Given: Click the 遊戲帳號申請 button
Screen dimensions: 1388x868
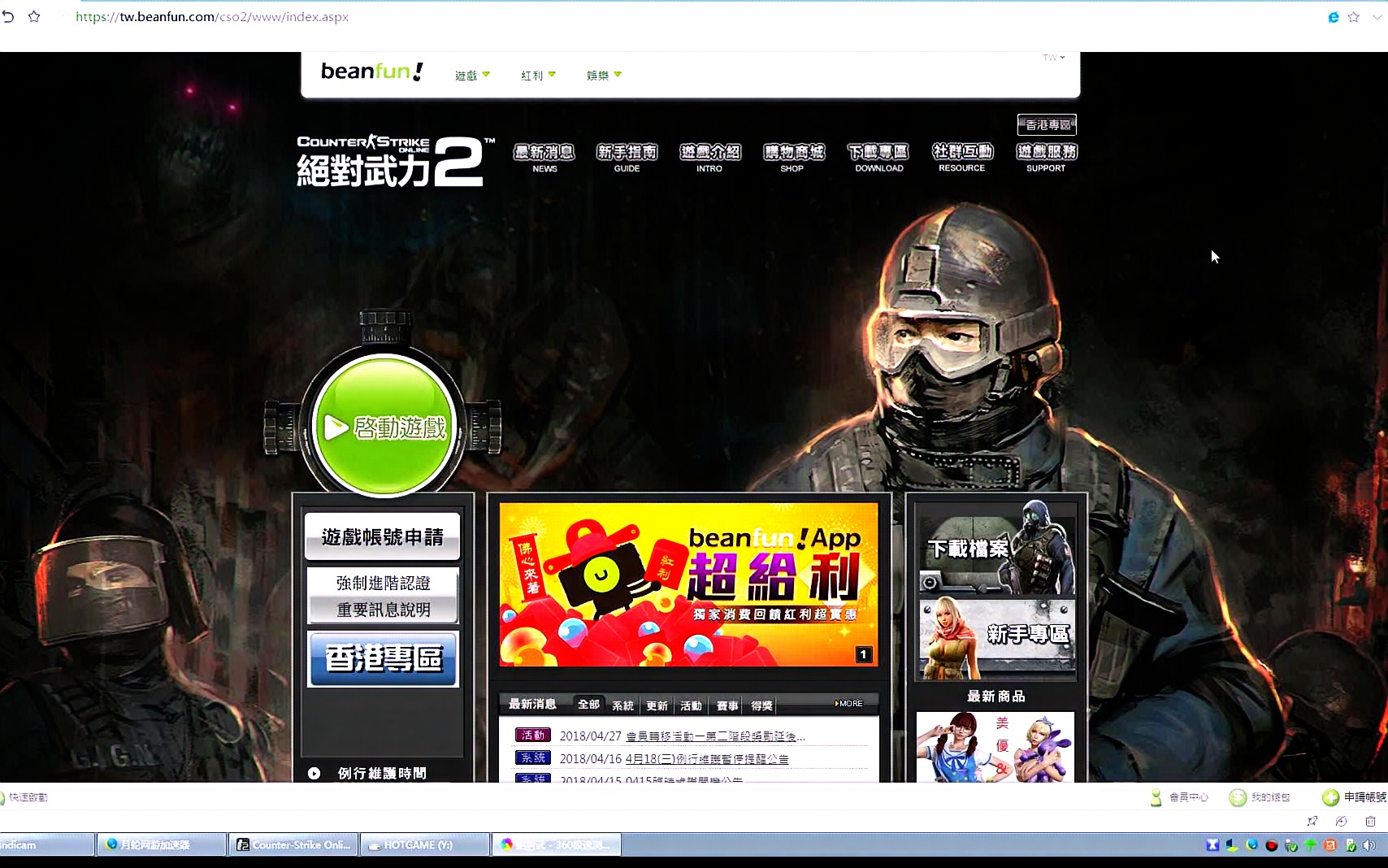Looking at the screenshot, I should click(383, 536).
